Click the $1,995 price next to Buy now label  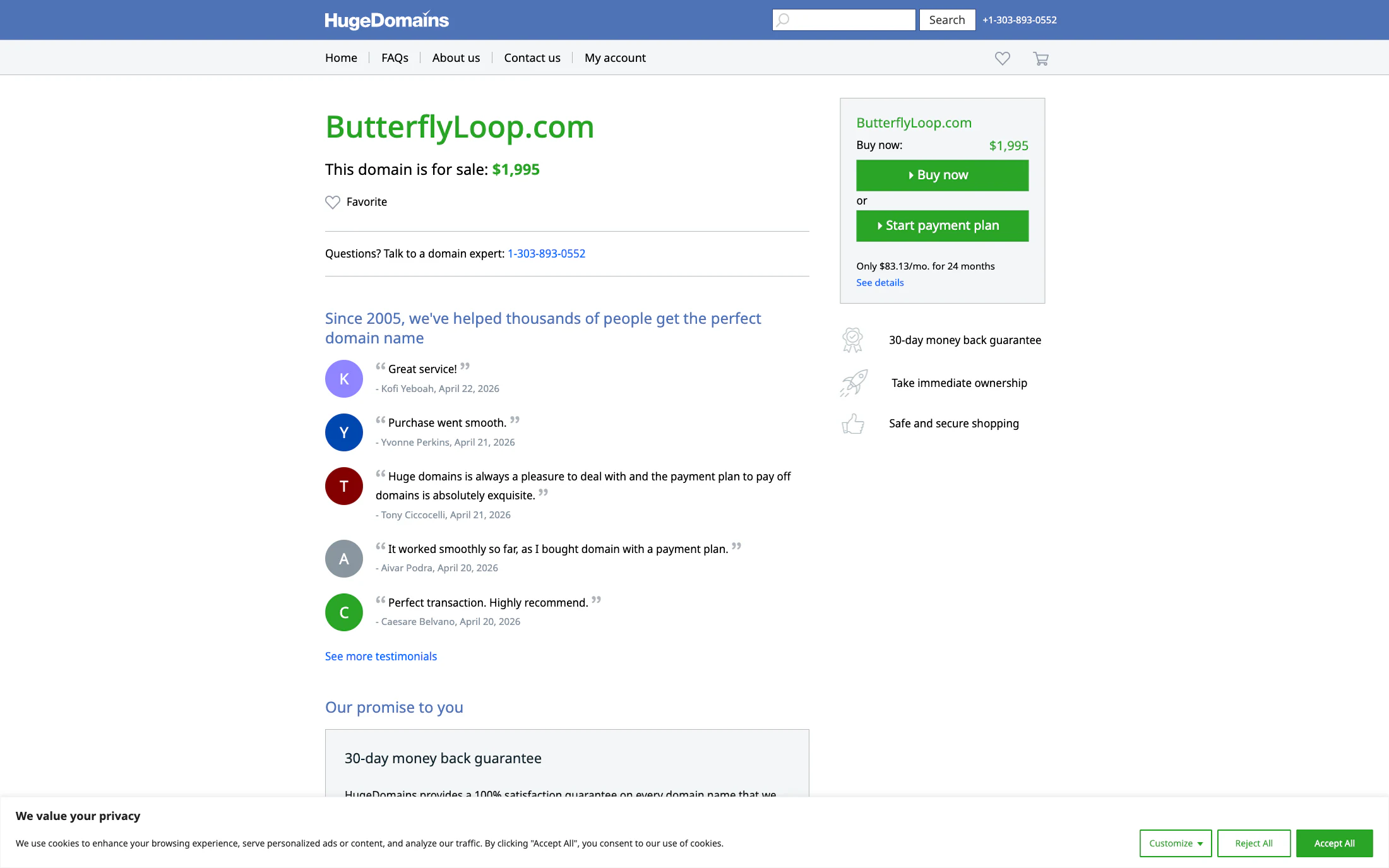pyautogui.click(x=1008, y=146)
